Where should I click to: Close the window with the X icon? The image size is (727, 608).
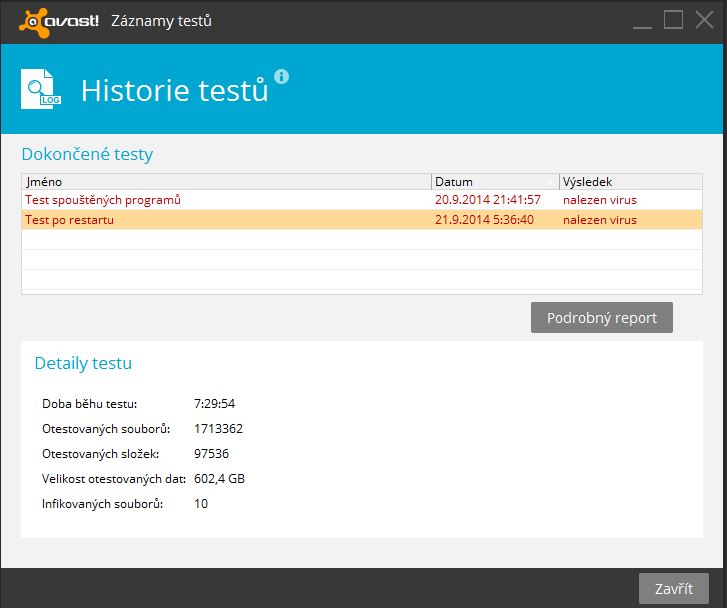tap(704, 20)
